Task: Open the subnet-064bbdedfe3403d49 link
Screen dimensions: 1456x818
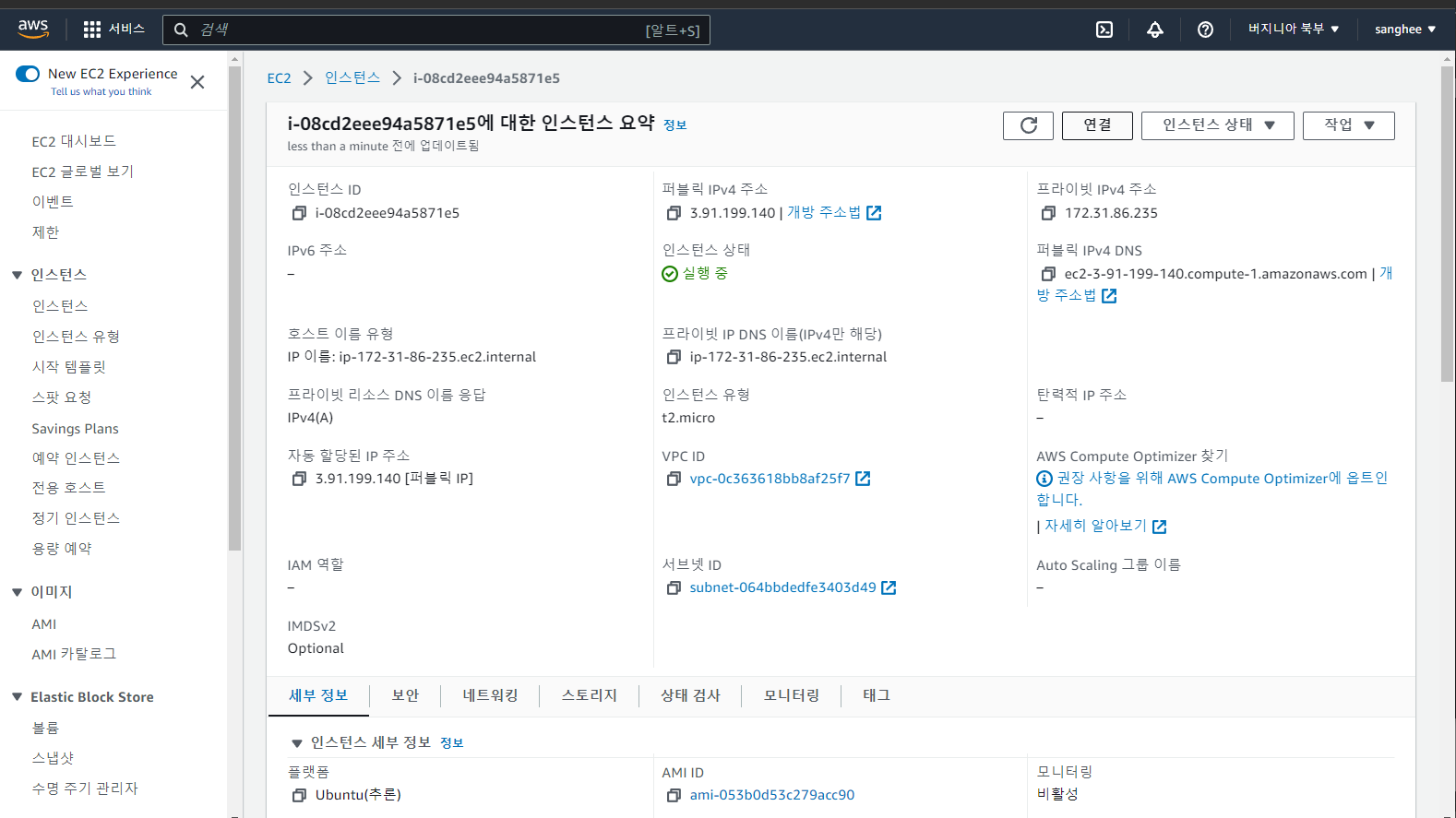Action: (x=782, y=587)
